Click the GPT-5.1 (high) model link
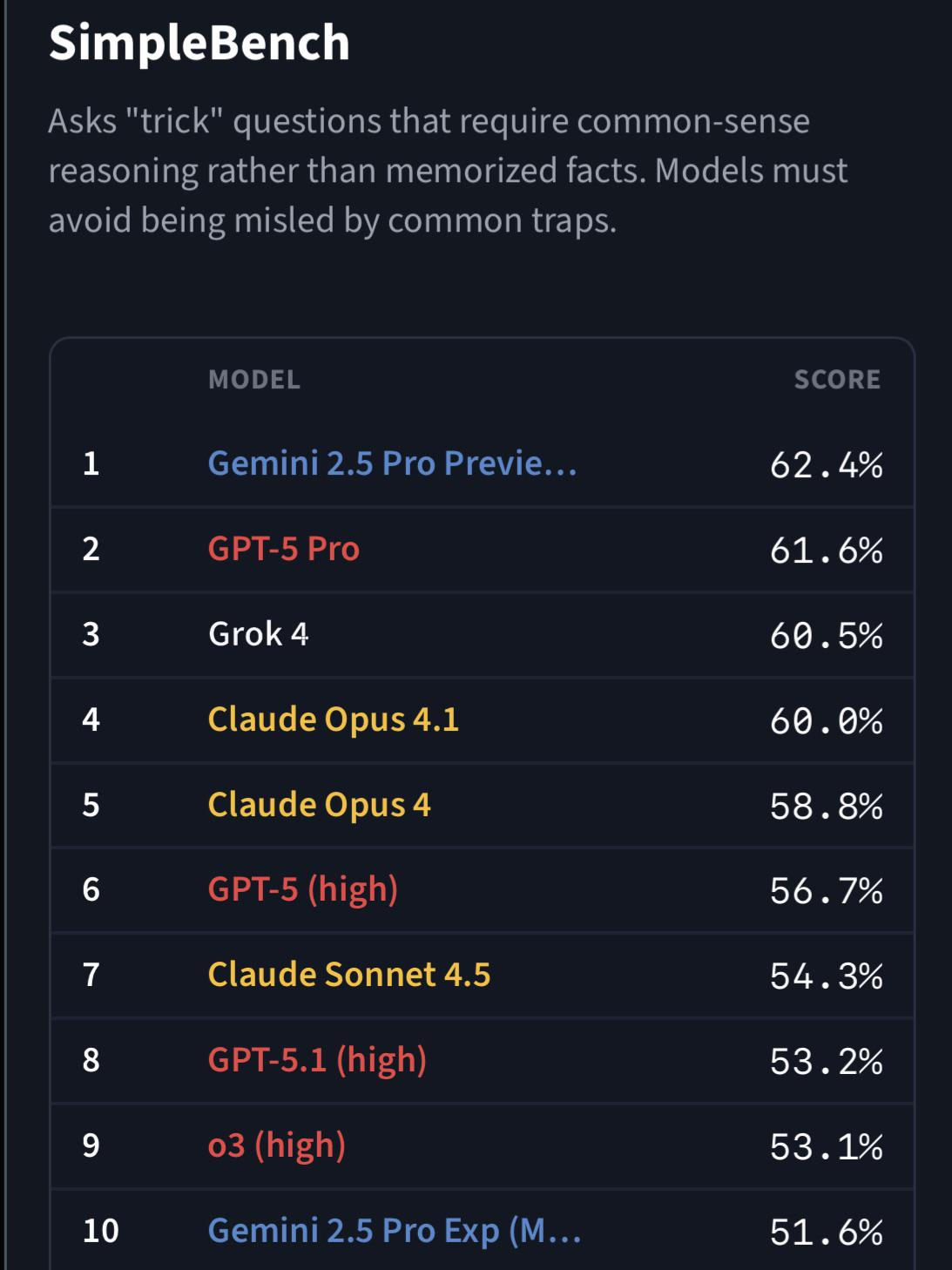The height and width of the screenshot is (1270, 952). (x=317, y=1060)
